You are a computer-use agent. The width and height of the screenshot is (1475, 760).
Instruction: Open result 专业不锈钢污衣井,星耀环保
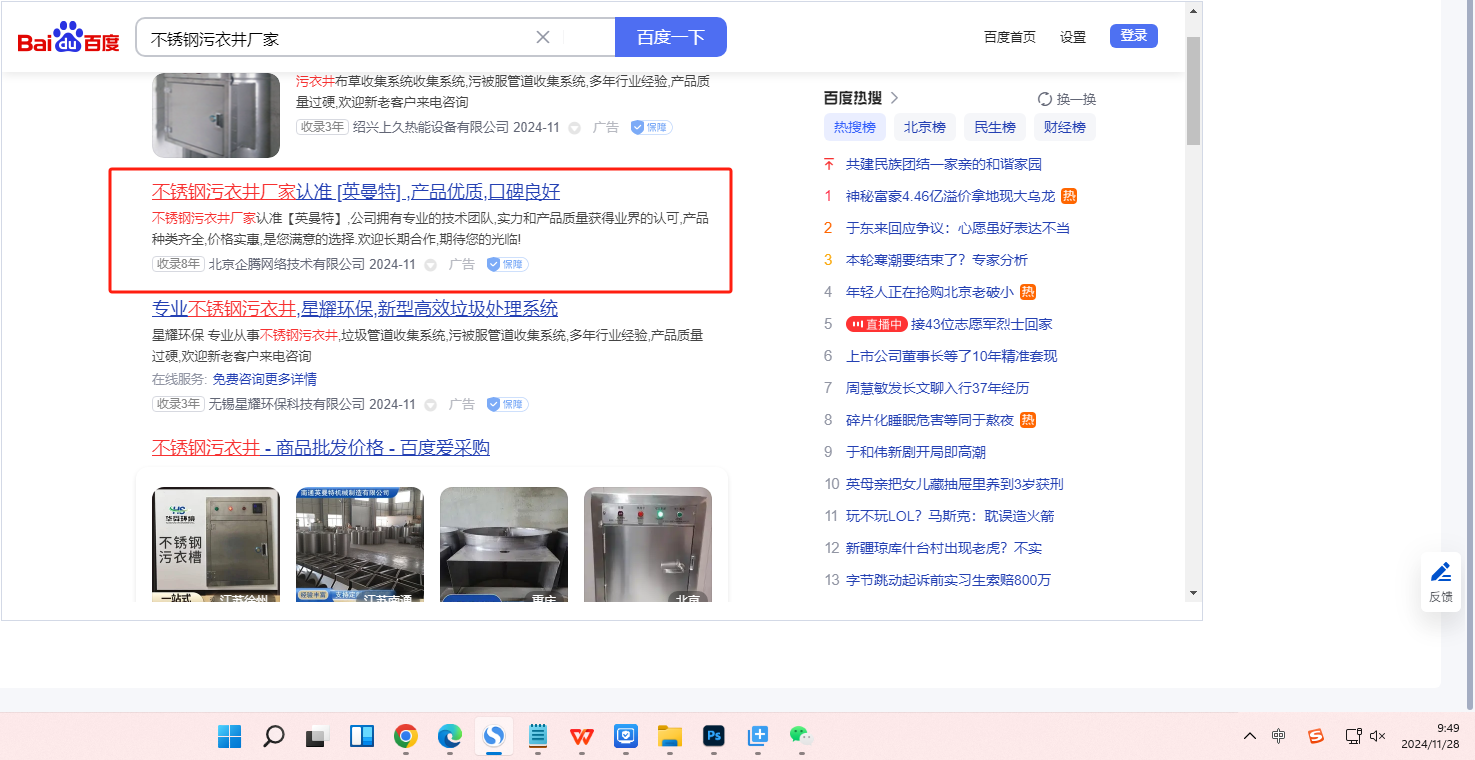point(355,308)
